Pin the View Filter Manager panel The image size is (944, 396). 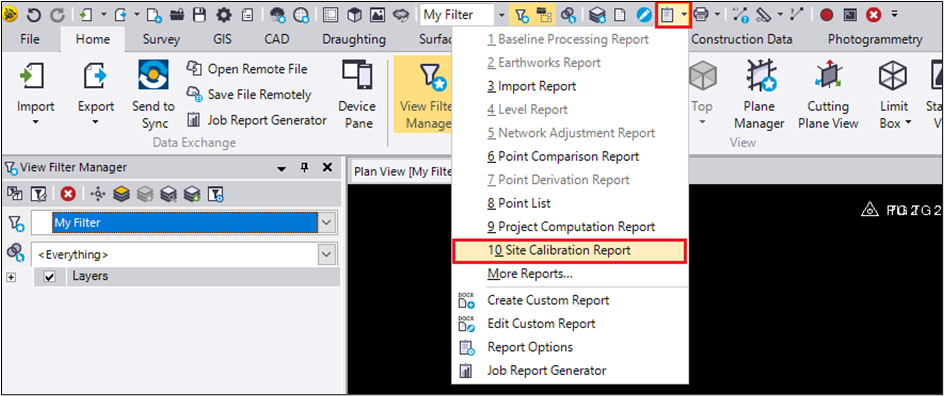coord(305,168)
